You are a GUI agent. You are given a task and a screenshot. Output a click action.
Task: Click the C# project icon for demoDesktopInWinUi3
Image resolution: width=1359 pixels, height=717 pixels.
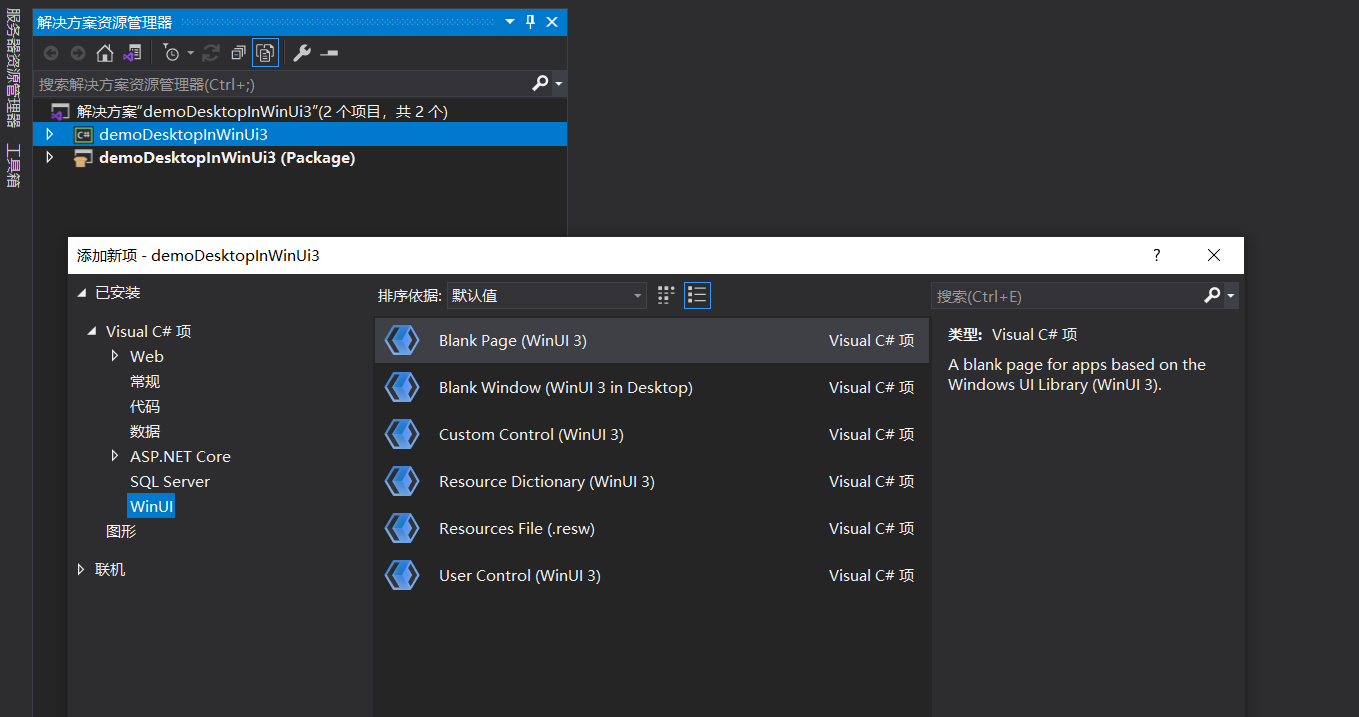coord(83,134)
